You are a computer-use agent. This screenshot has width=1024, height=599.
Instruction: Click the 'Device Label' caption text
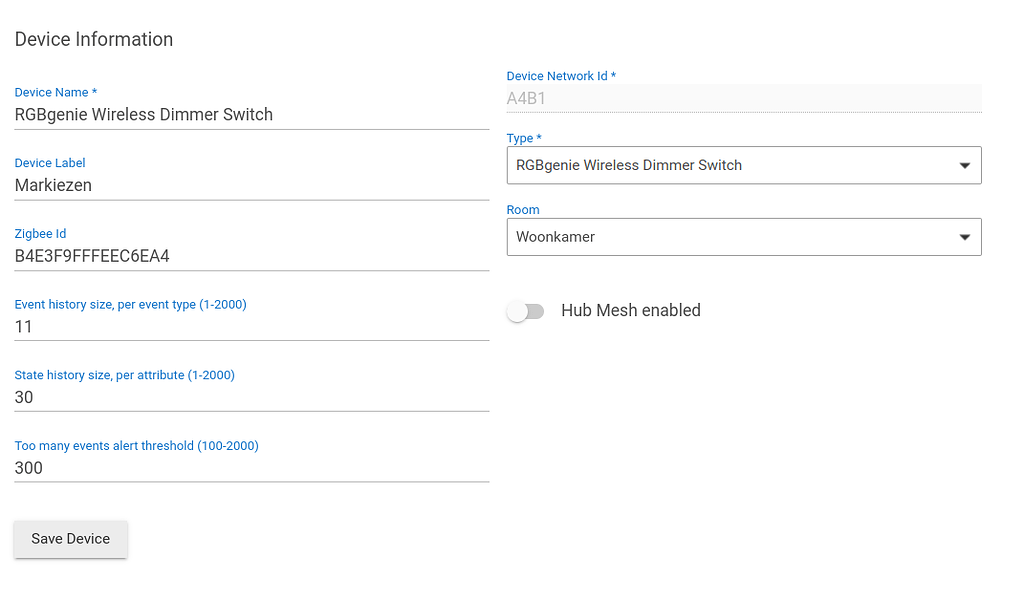[x=50, y=163]
